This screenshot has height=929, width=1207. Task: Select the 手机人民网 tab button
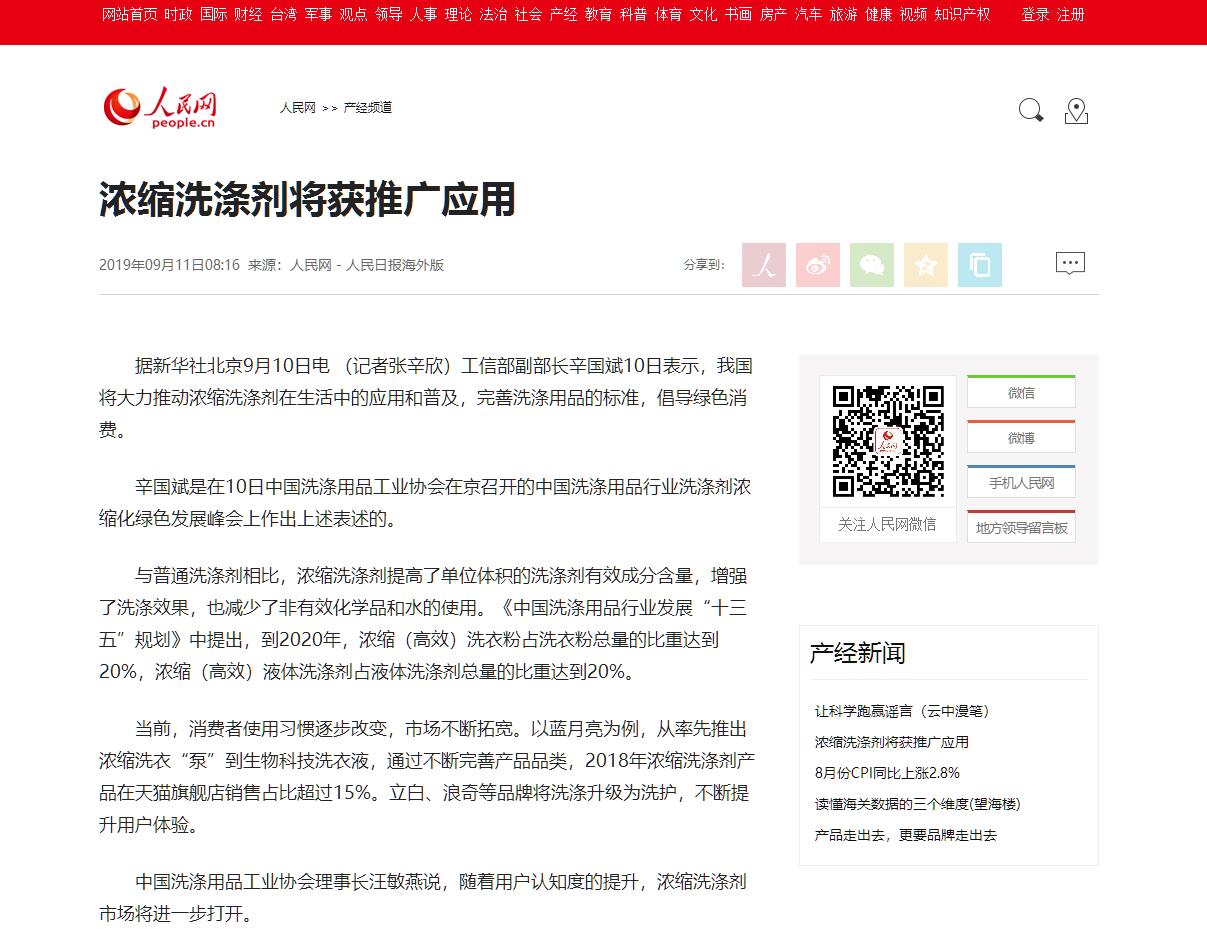coord(1021,483)
